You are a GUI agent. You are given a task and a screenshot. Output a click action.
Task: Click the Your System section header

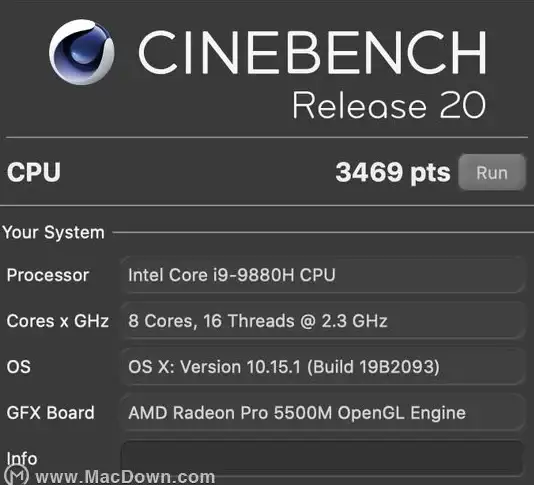[x=53, y=233]
